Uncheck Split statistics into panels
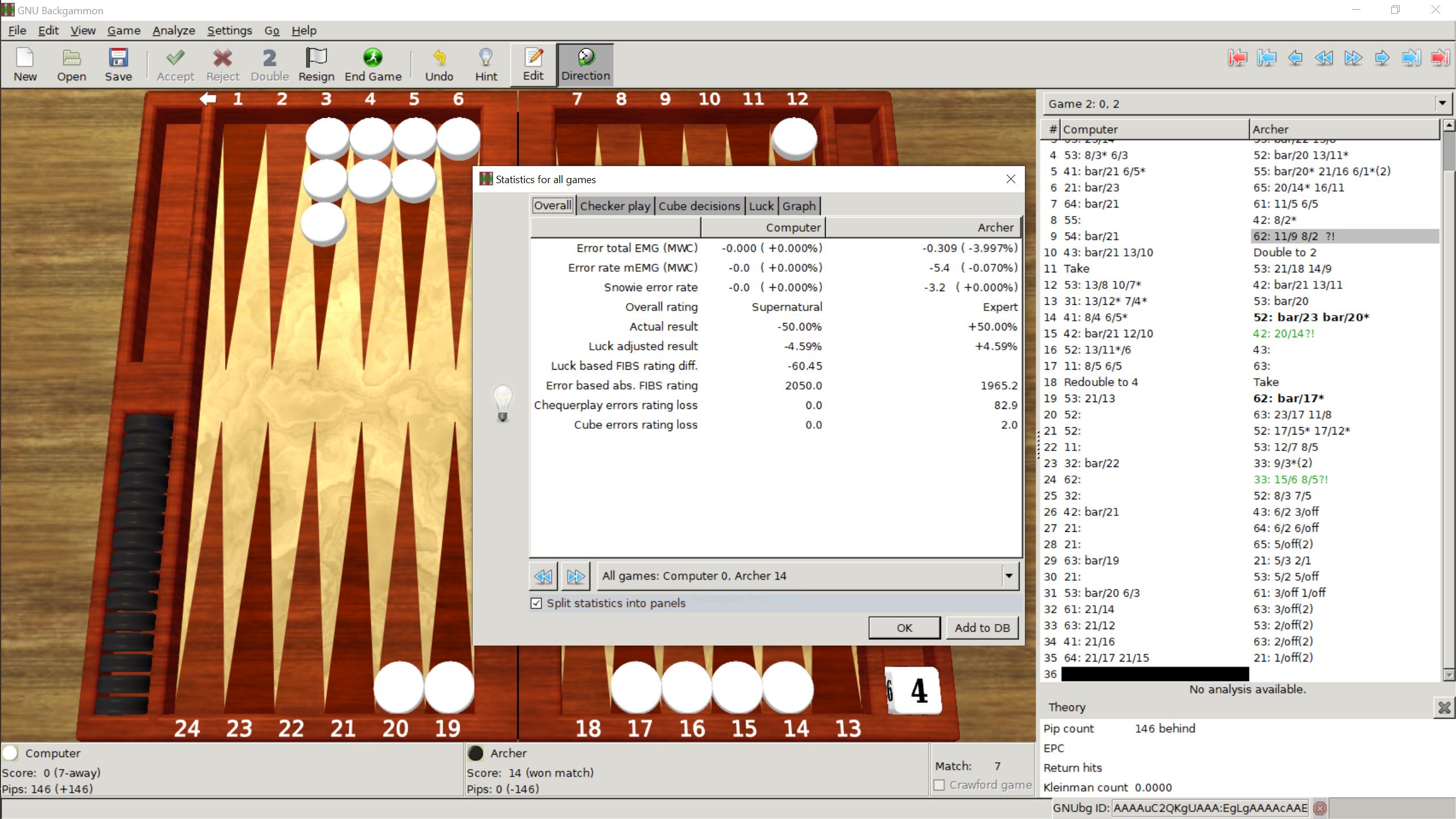This screenshot has height=819, width=1456. coord(536,603)
